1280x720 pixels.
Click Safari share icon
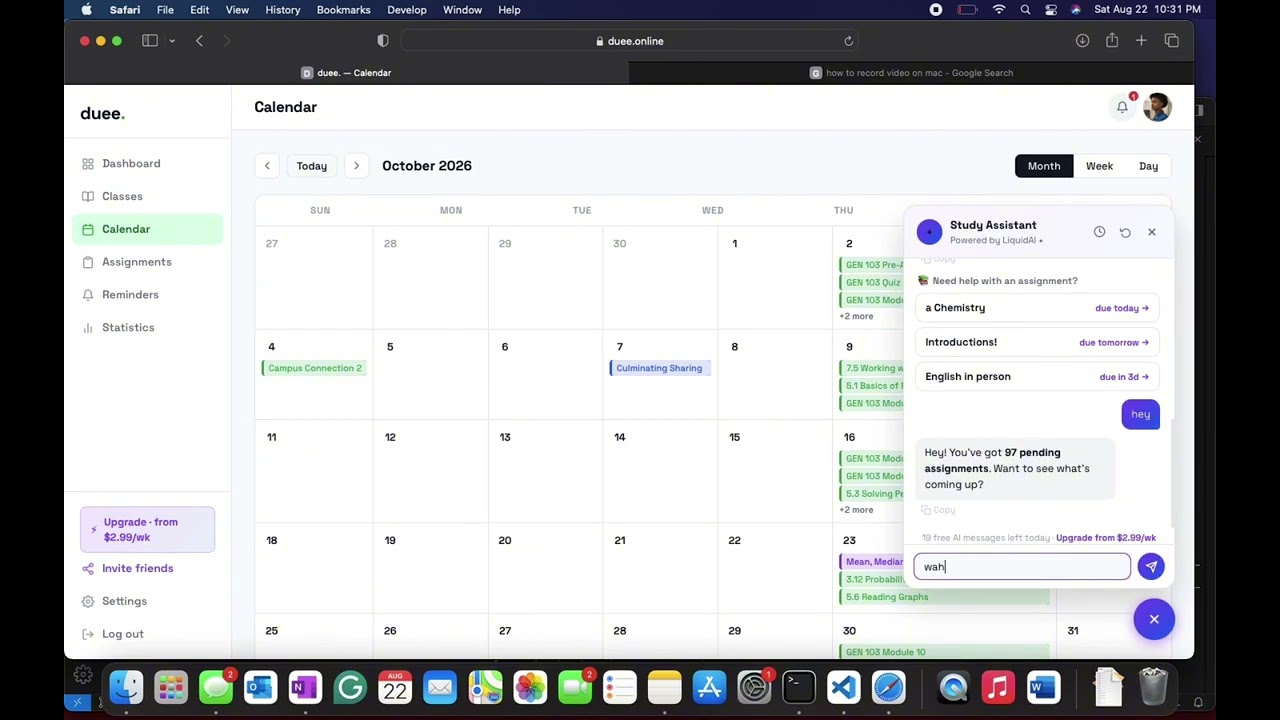coord(1112,41)
